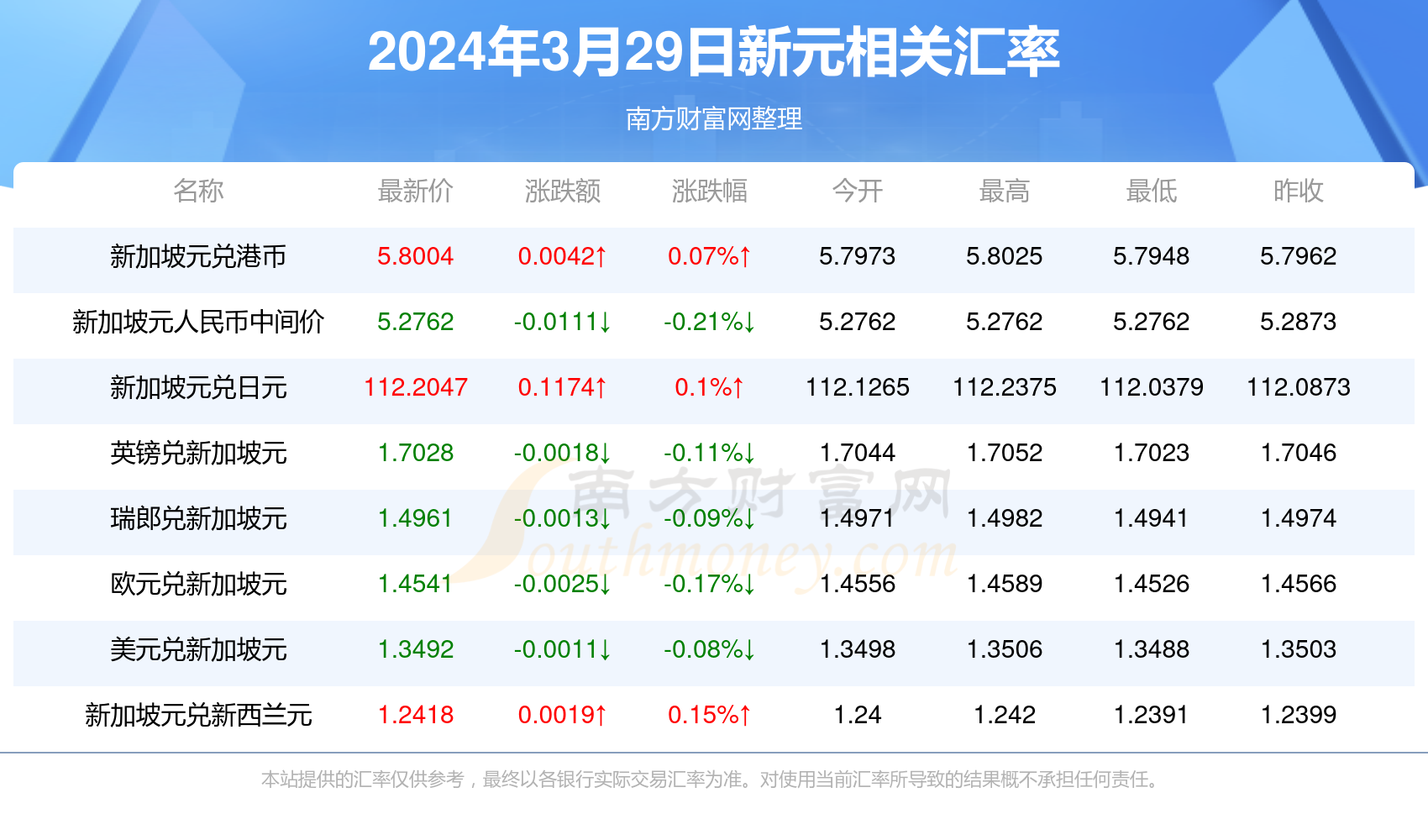Select the row name 新加坡元兑港币
Image resolution: width=1428 pixels, height=840 pixels.
198,256
